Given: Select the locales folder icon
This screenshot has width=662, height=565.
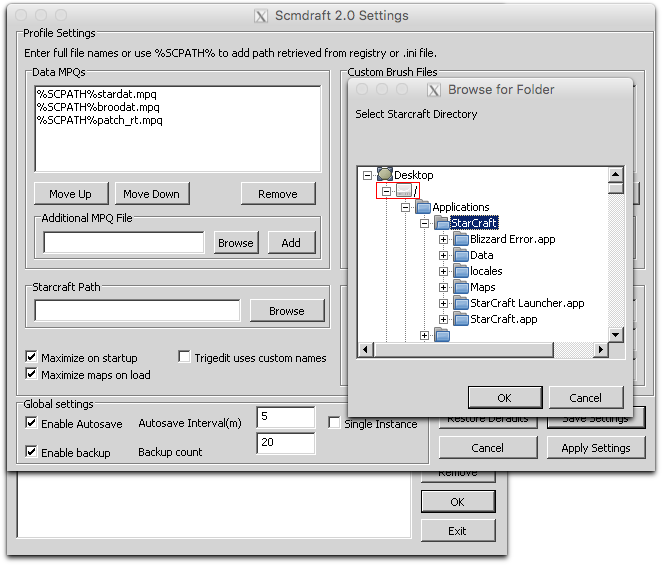Looking at the screenshot, I should pos(460,271).
